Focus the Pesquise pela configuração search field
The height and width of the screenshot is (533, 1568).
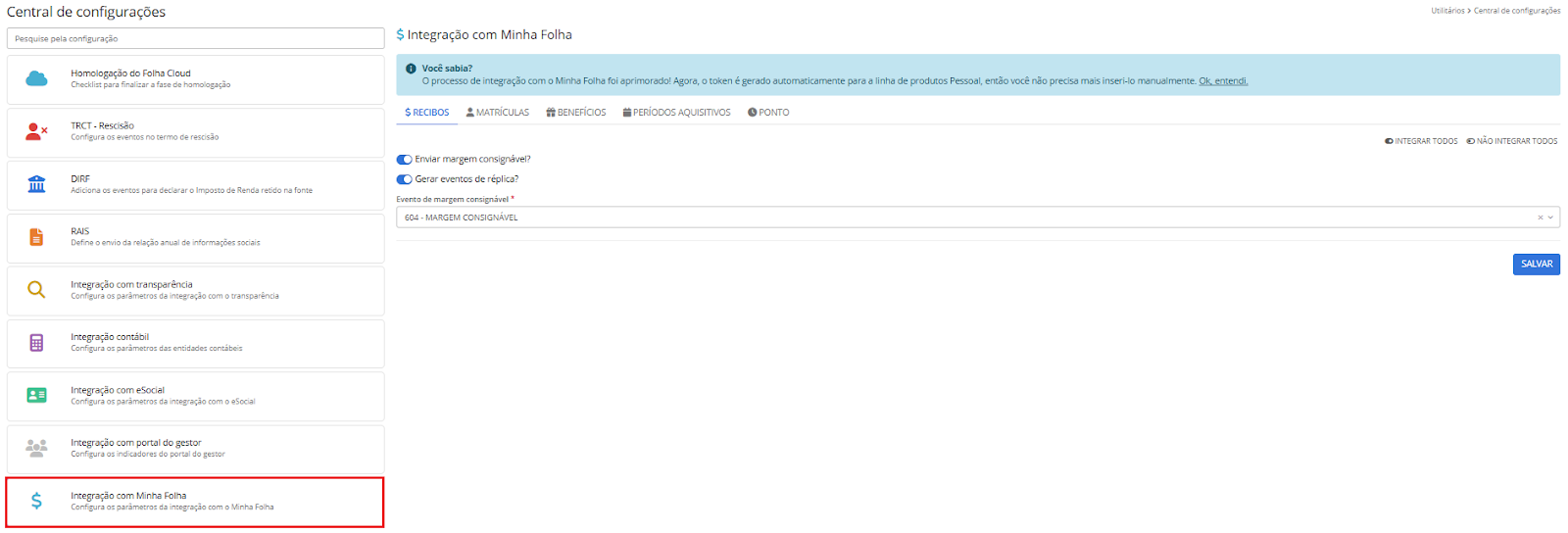point(195,38)
